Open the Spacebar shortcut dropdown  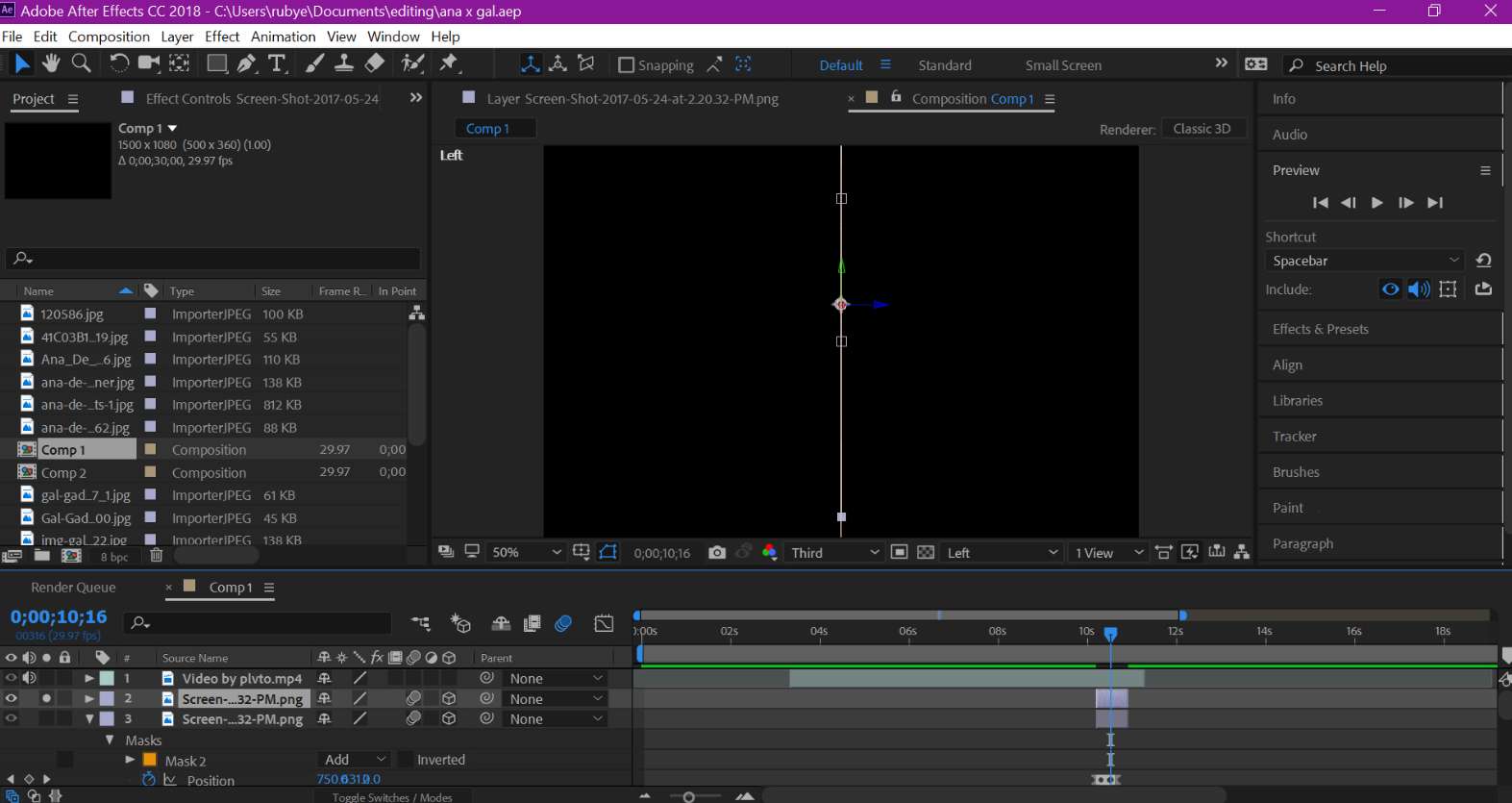(1364, 261)
